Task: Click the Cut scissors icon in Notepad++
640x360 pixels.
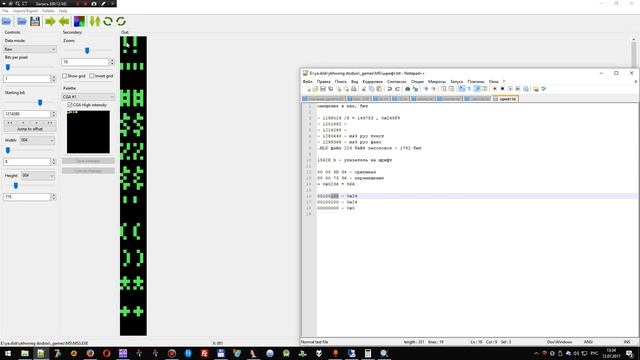Action: point(364,89)
